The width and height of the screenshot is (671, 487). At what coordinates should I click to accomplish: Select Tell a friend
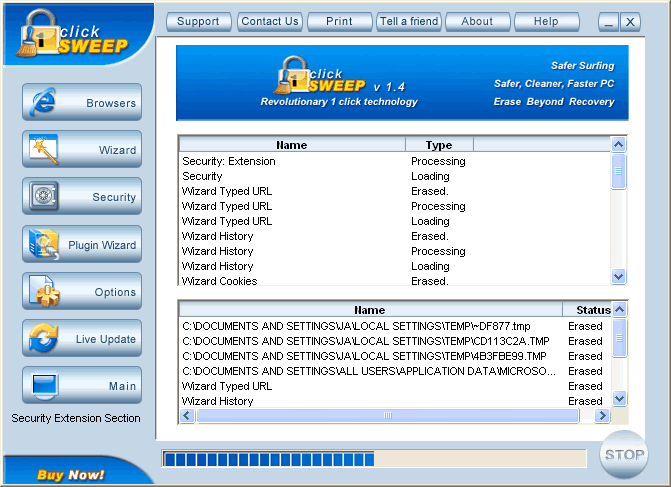(409, 21)
